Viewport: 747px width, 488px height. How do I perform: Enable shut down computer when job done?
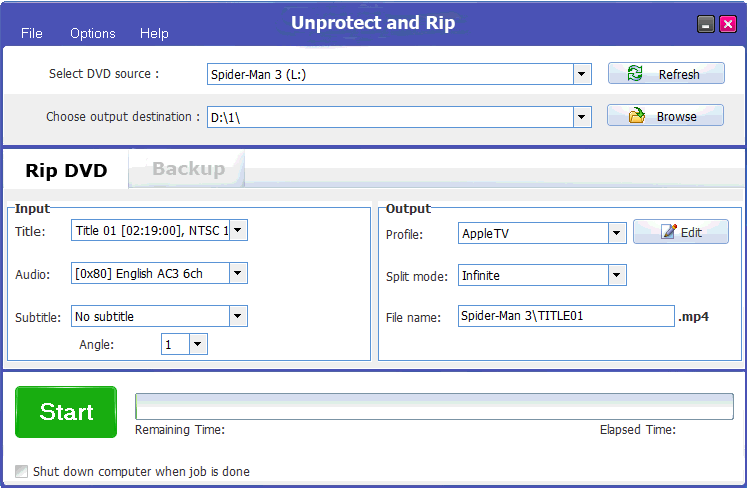pos(22,471)
